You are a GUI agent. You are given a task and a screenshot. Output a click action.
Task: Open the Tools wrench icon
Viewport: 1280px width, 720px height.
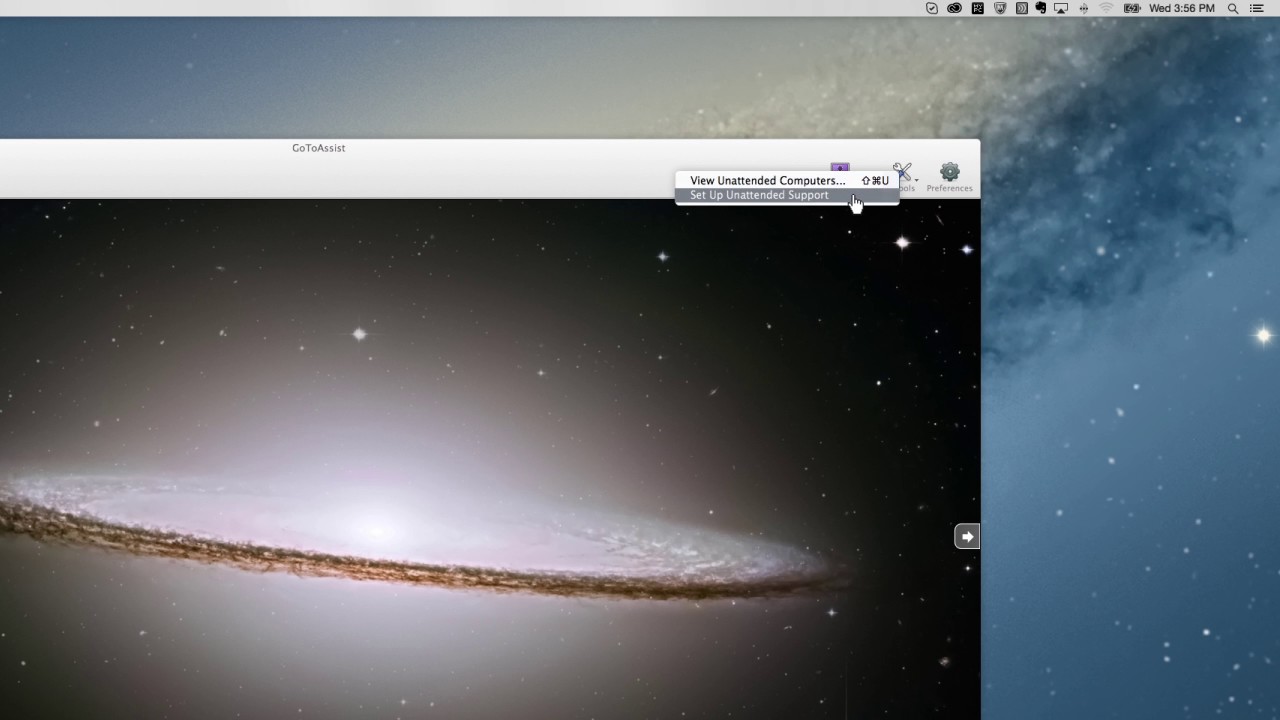pyautogui.click(x=902, y=172)
